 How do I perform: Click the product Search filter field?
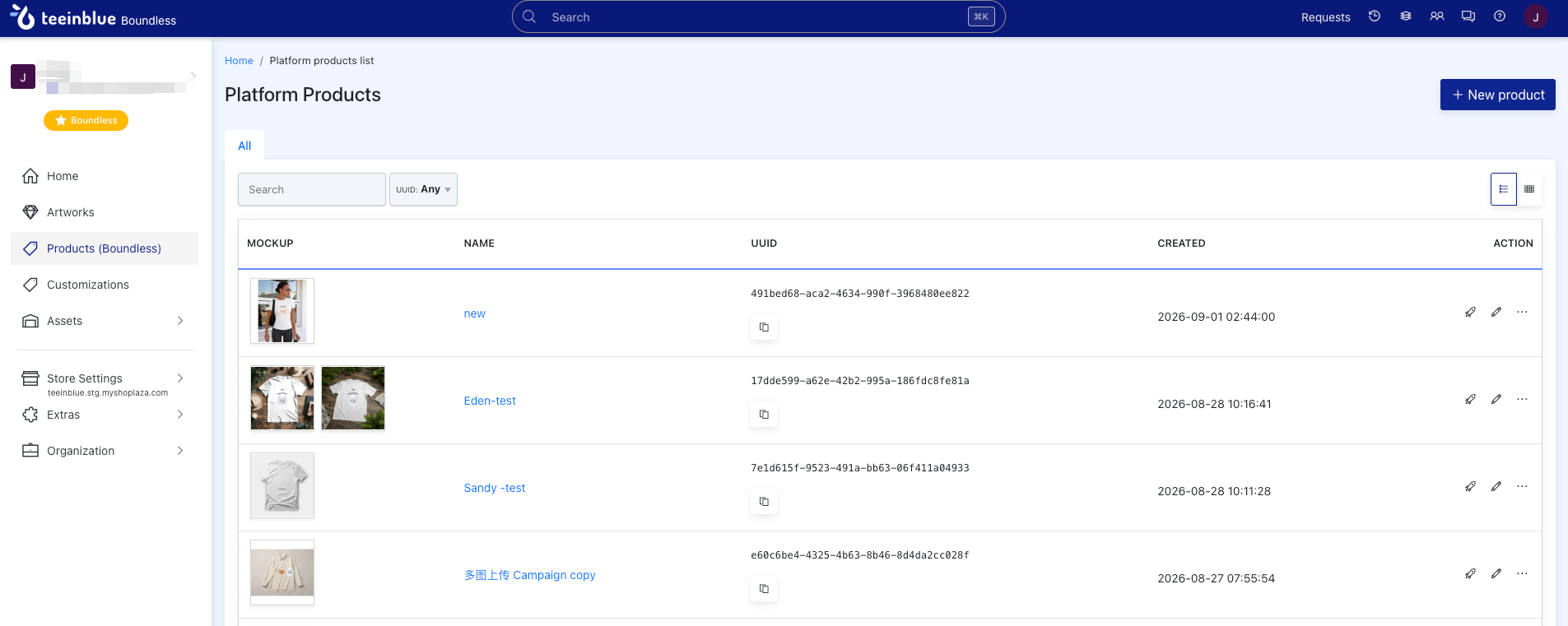[x=312, y=189]
